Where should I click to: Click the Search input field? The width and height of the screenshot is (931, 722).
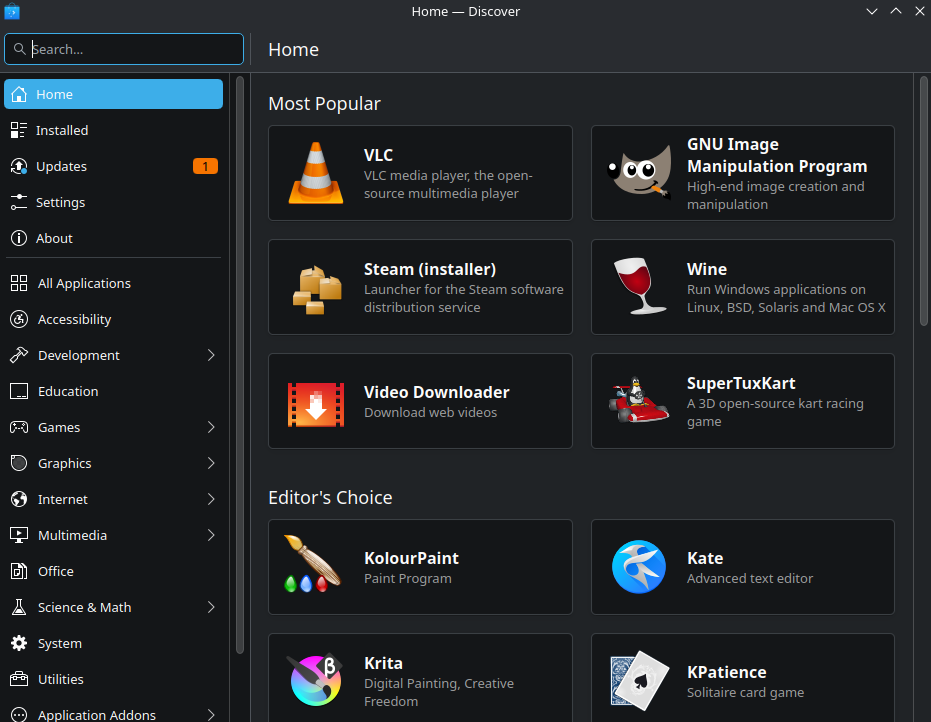pyautogui.click(x=124, y=49)
